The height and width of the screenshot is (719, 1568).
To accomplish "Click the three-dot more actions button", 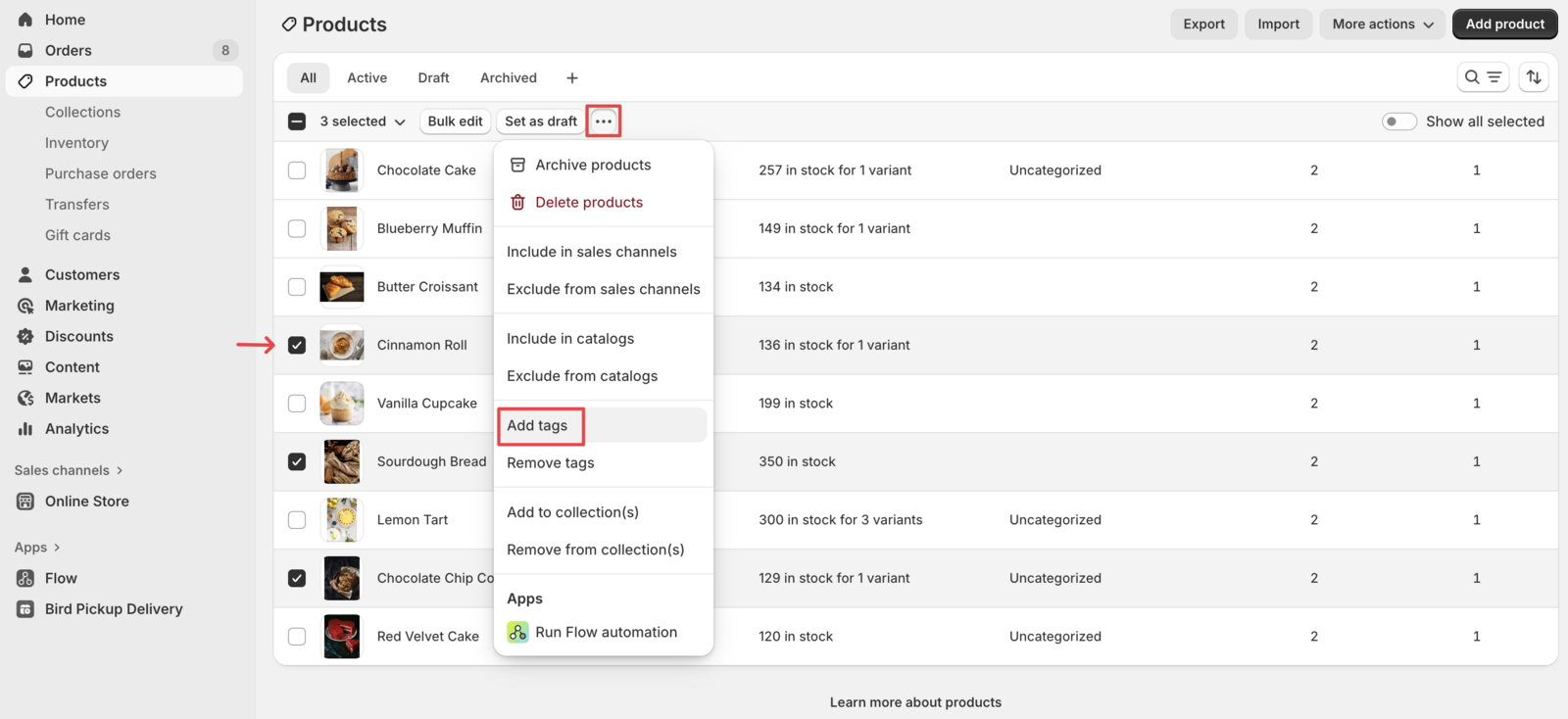I will click(x=604, y=121).
